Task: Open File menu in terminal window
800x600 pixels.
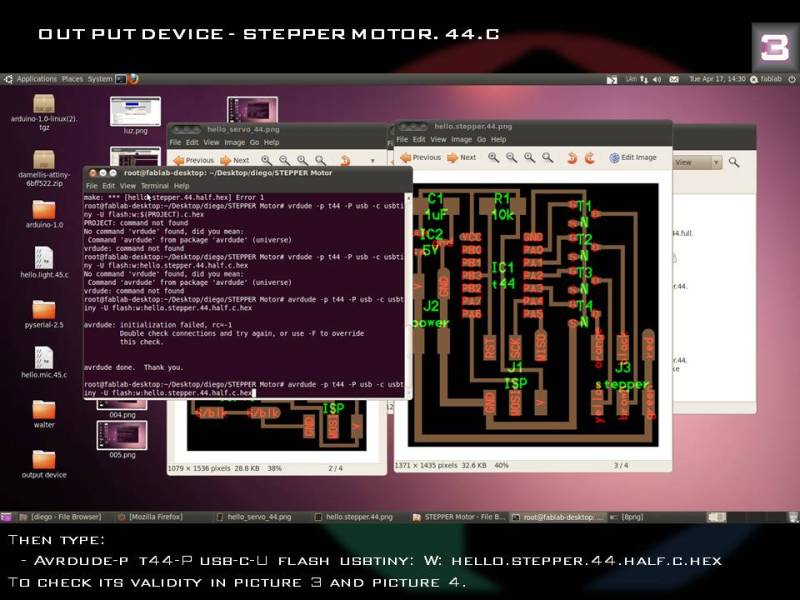Action: (91, 186)
